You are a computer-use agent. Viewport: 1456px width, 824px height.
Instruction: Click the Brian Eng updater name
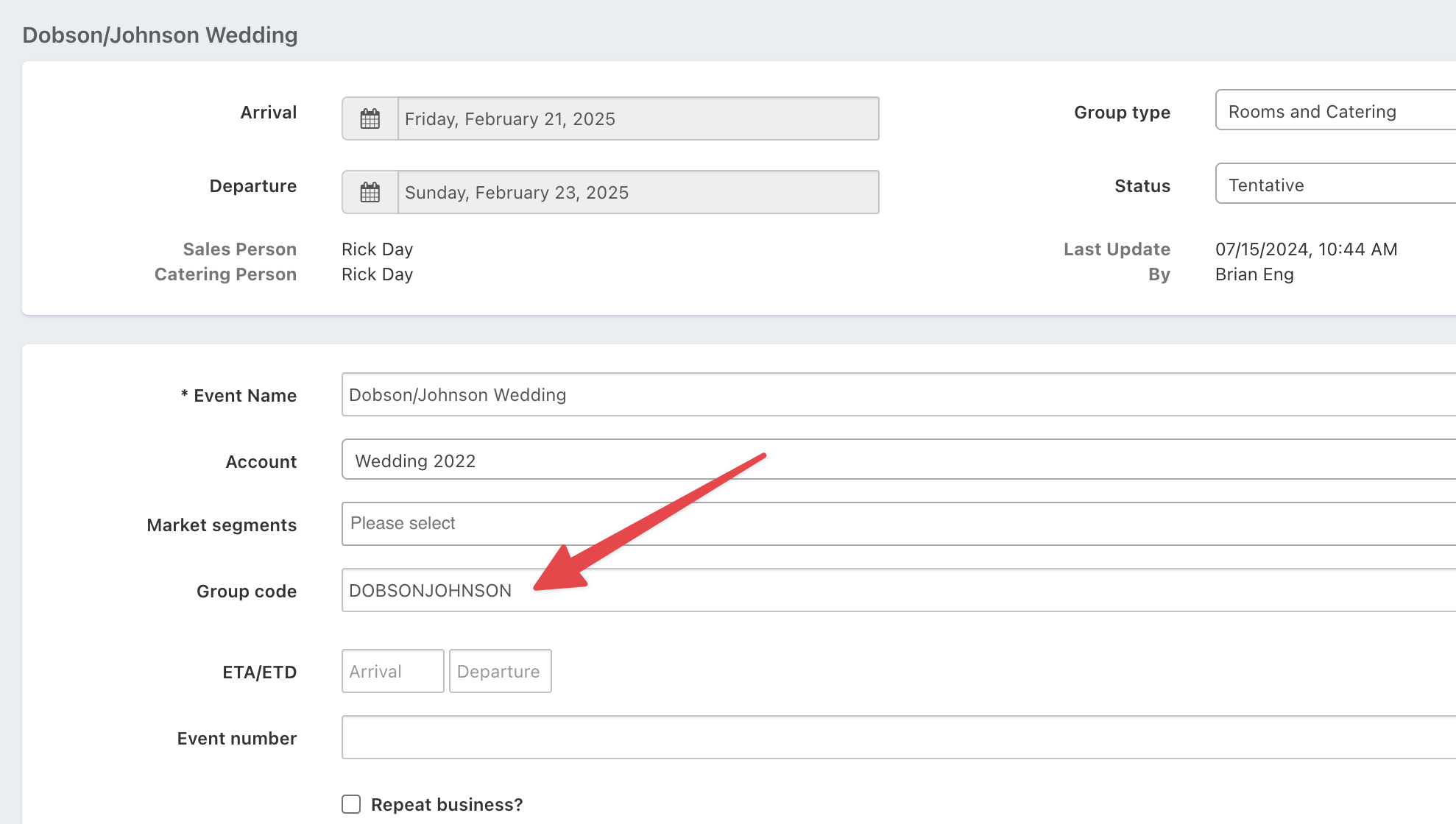[1254, 274]
